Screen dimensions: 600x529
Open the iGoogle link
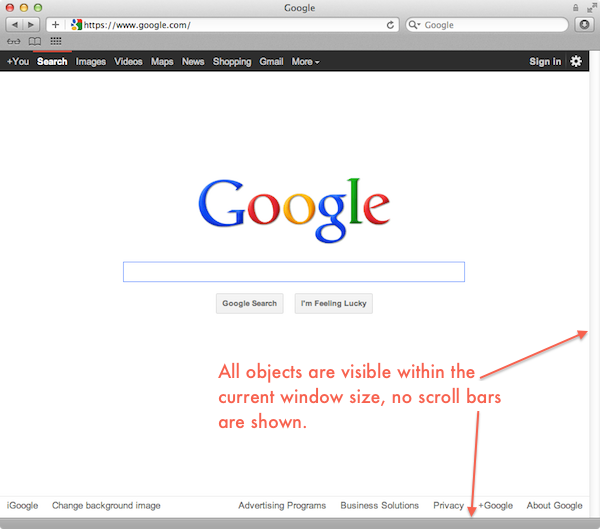click(22, 506)
